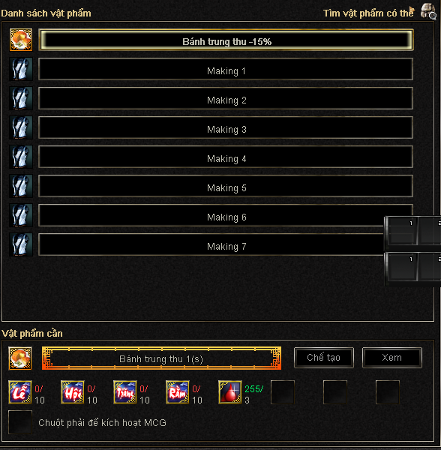The height and width of the screenshot is (450, 441).
Task: Click the Hội ingredient icon
Action: [x=73, y=392]
